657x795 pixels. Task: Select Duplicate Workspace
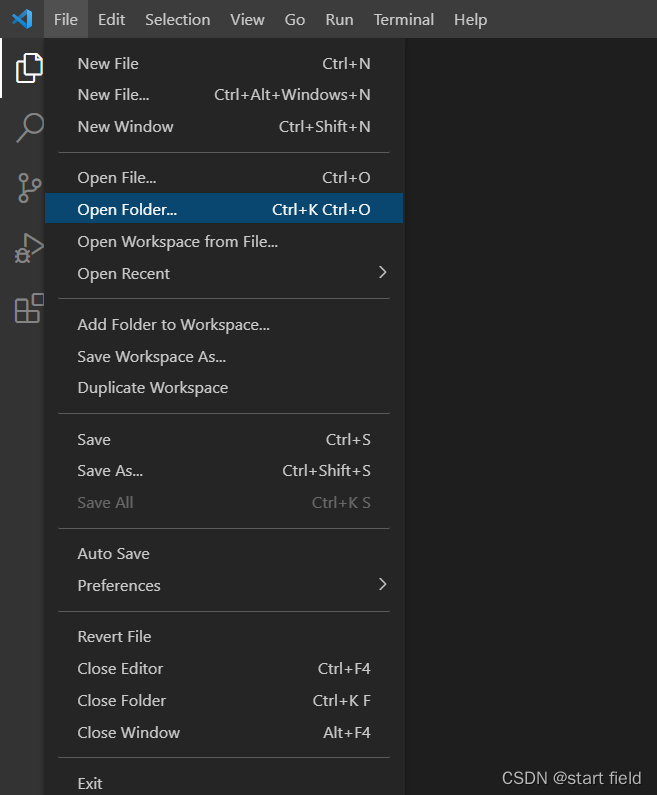pyautogui.click(x=224, y=388)
